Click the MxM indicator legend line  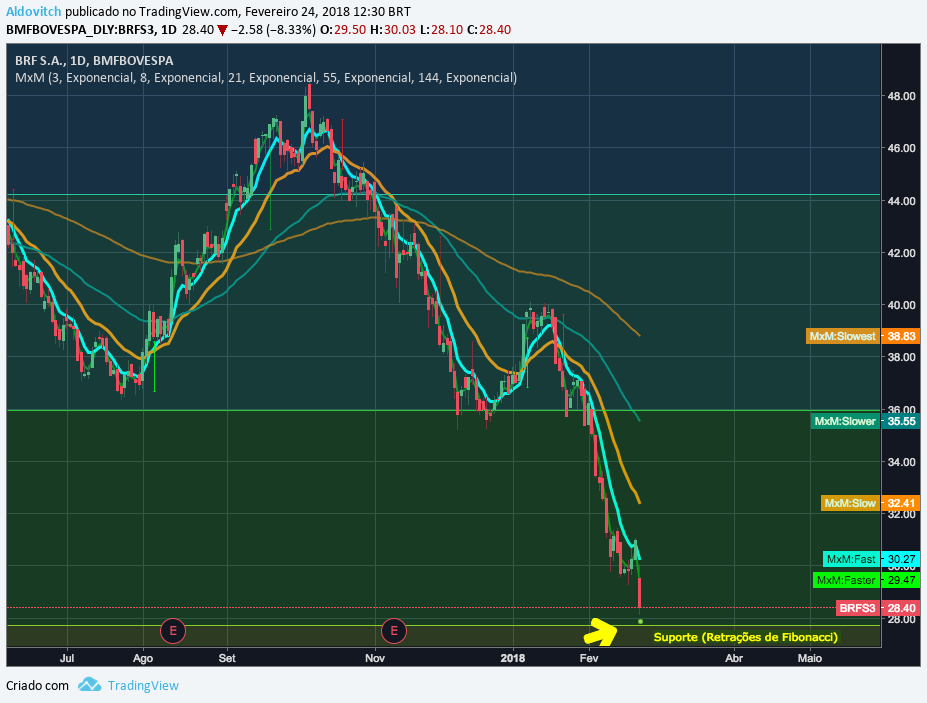click(266, 77)
